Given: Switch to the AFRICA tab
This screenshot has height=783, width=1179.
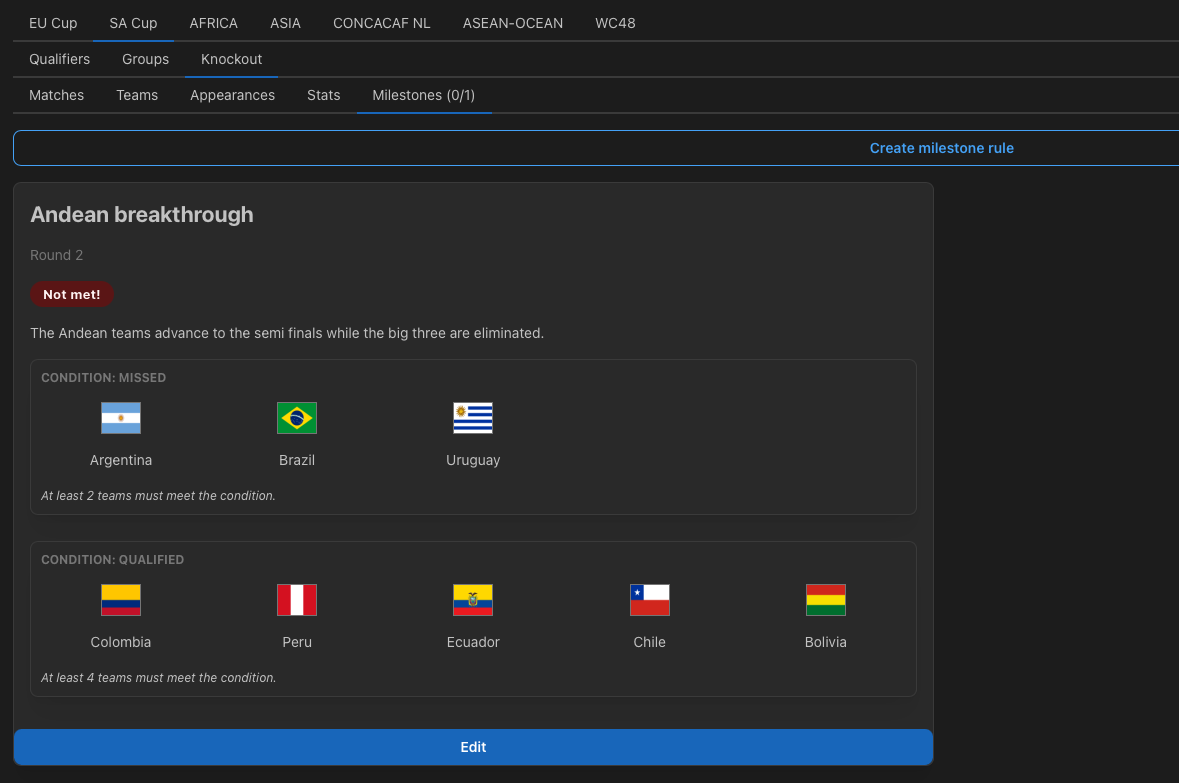Looking at the screenshot, I should coord(214,23).
